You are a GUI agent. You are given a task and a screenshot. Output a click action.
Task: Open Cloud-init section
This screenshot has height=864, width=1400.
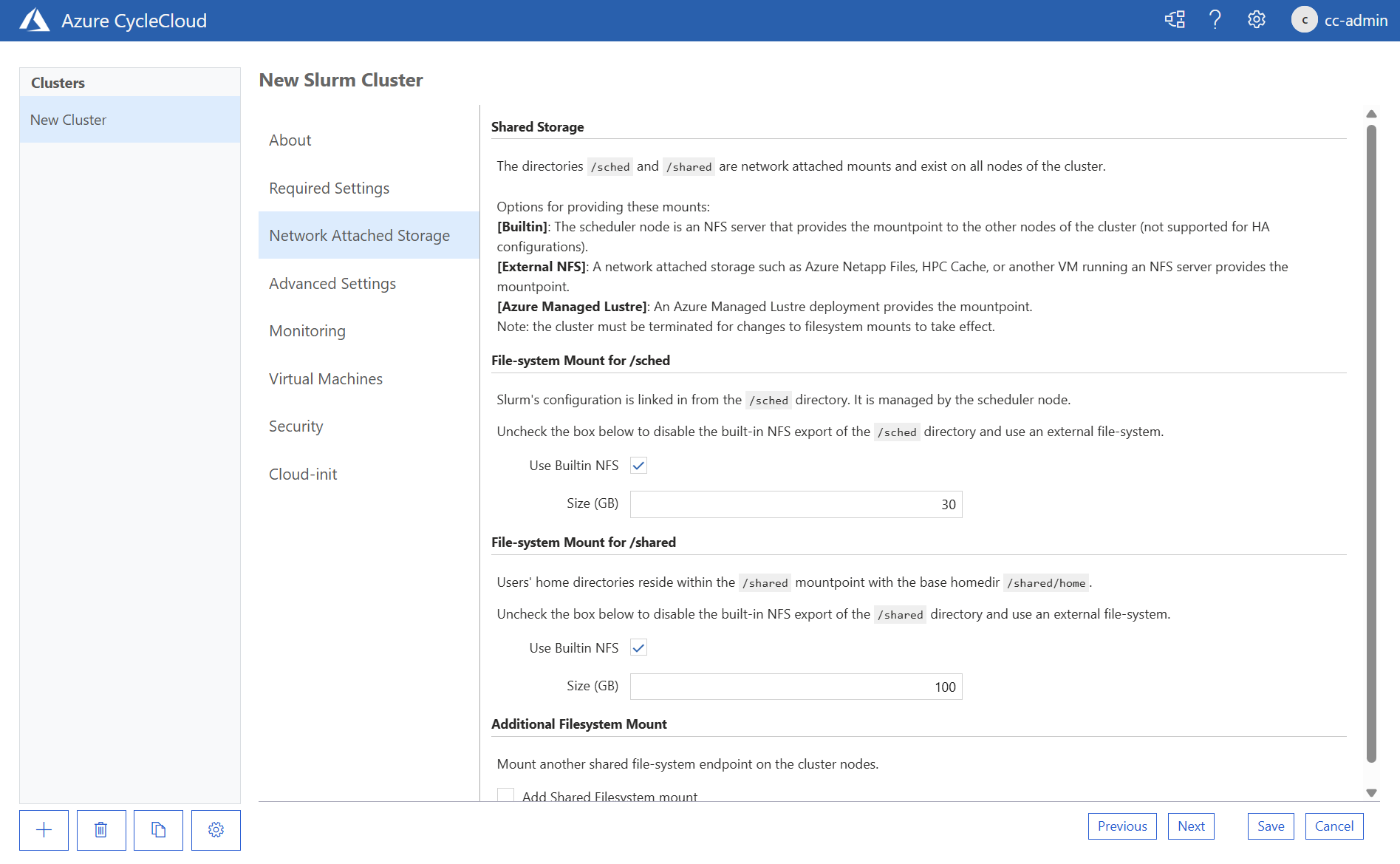[x=369, y=474]
